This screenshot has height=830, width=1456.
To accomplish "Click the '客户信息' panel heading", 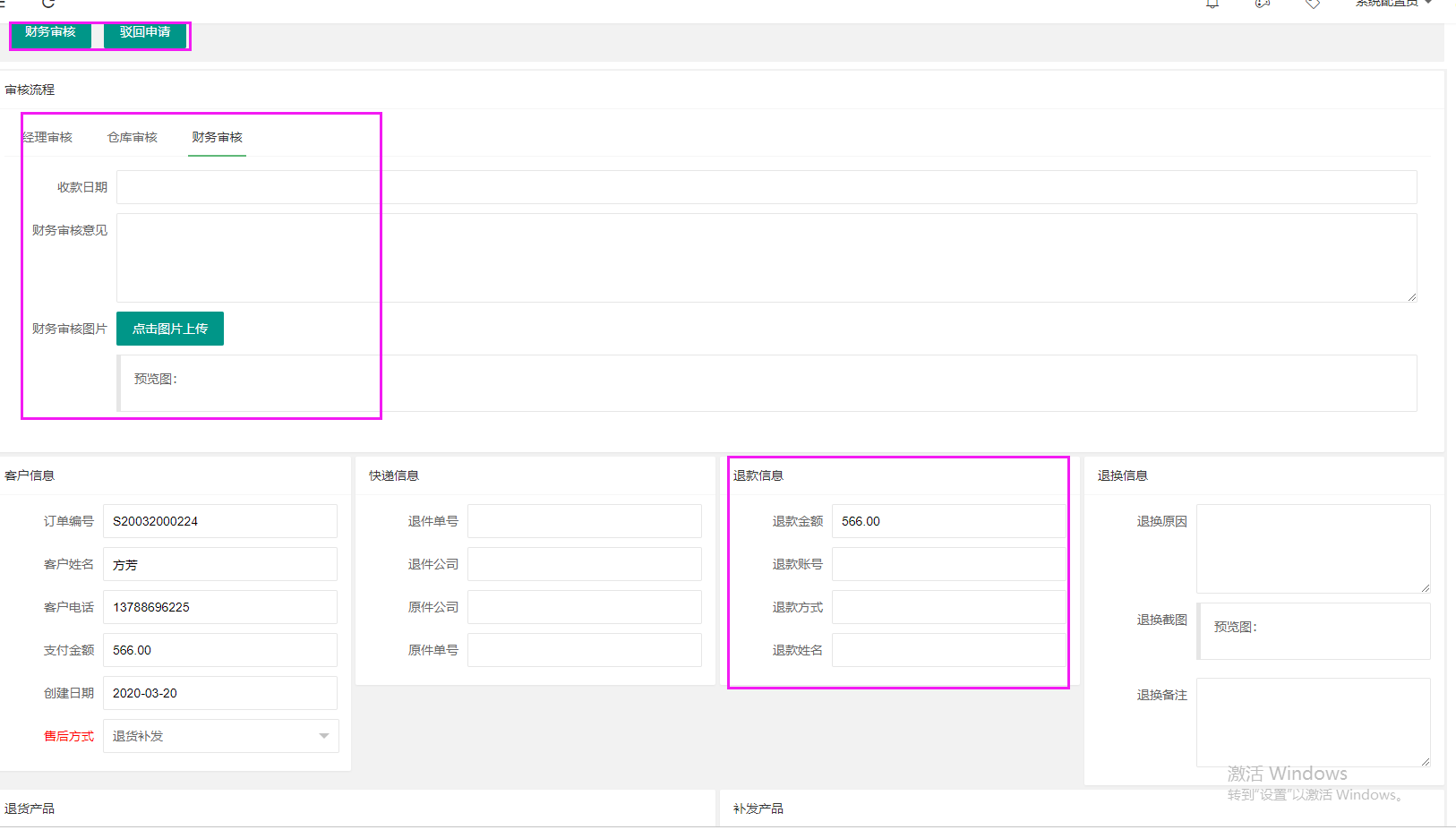I will [30, 475].
